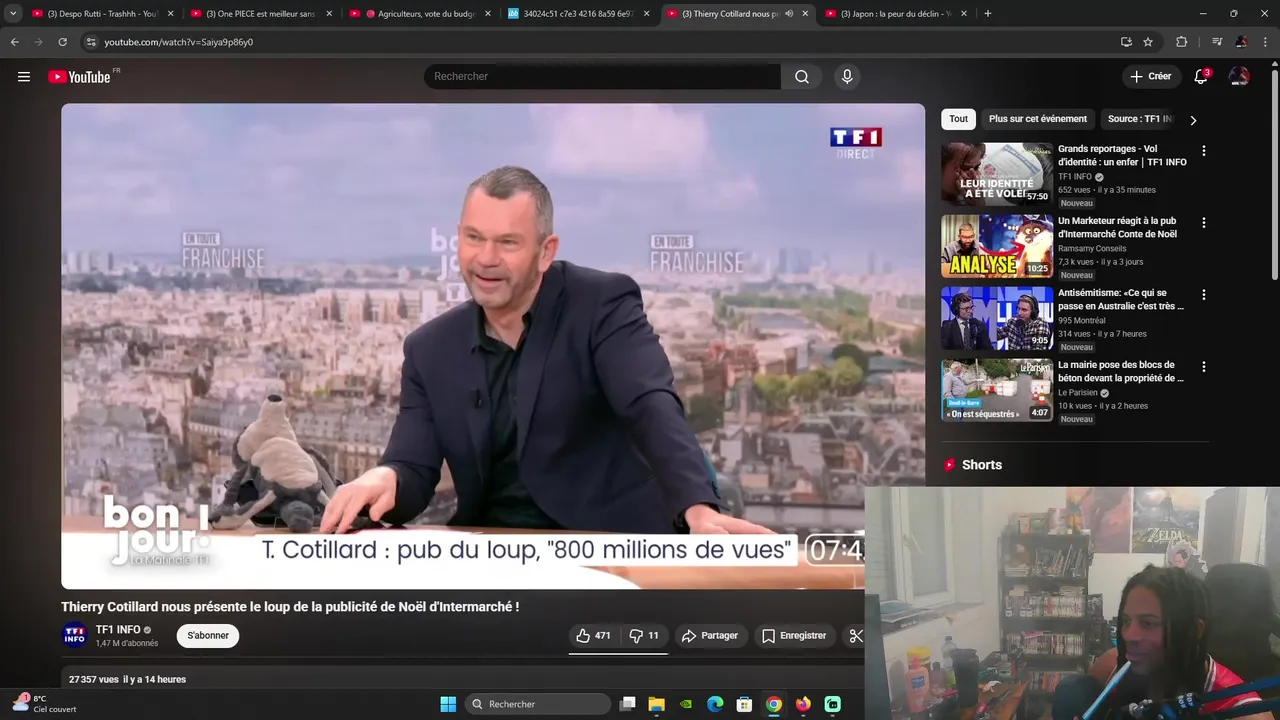Click the YouTube Rechercher search field
The height and width of the screenshot is (720, 1280).
pos(602,77)
